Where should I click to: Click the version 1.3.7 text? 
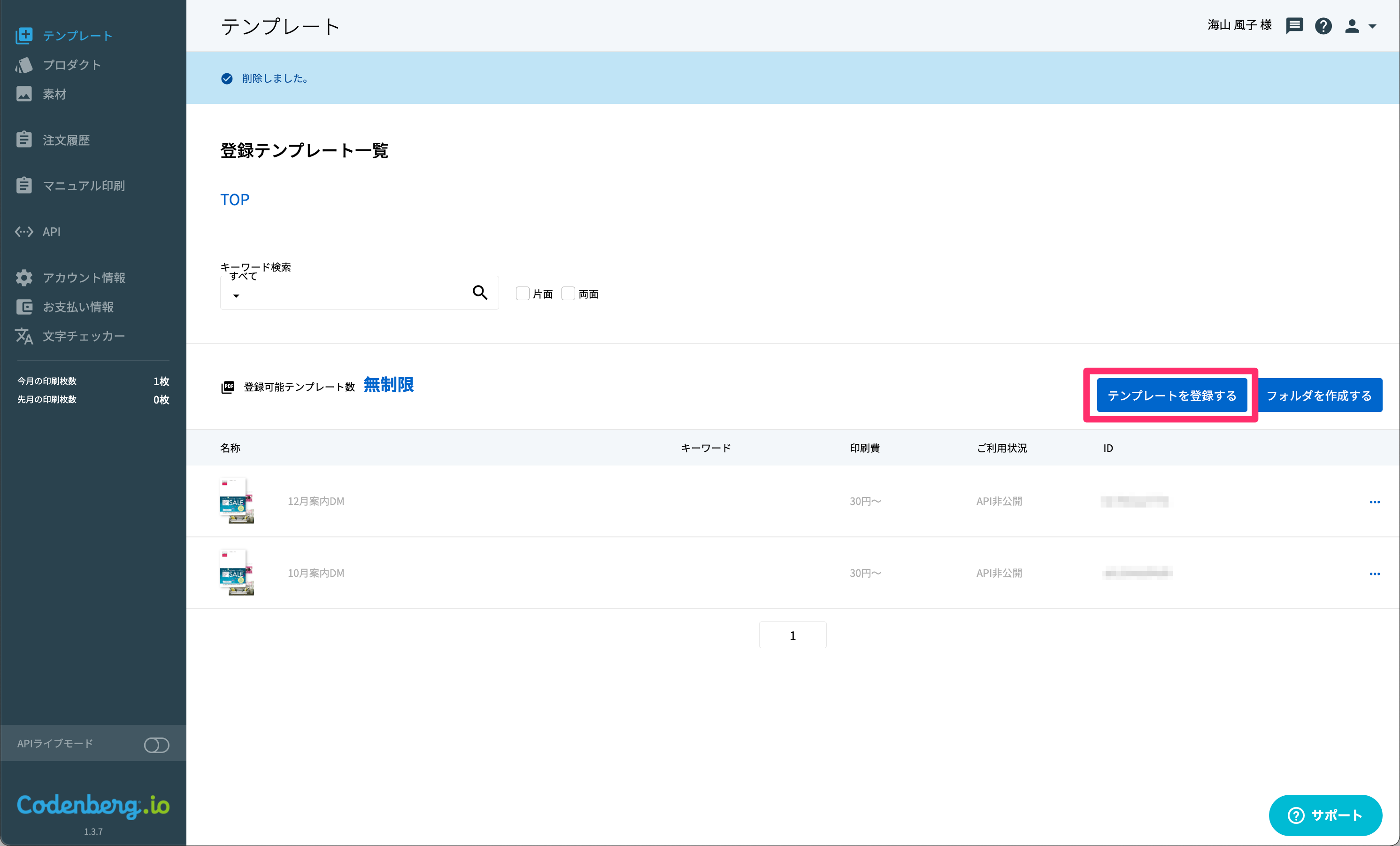coord(93,831)
